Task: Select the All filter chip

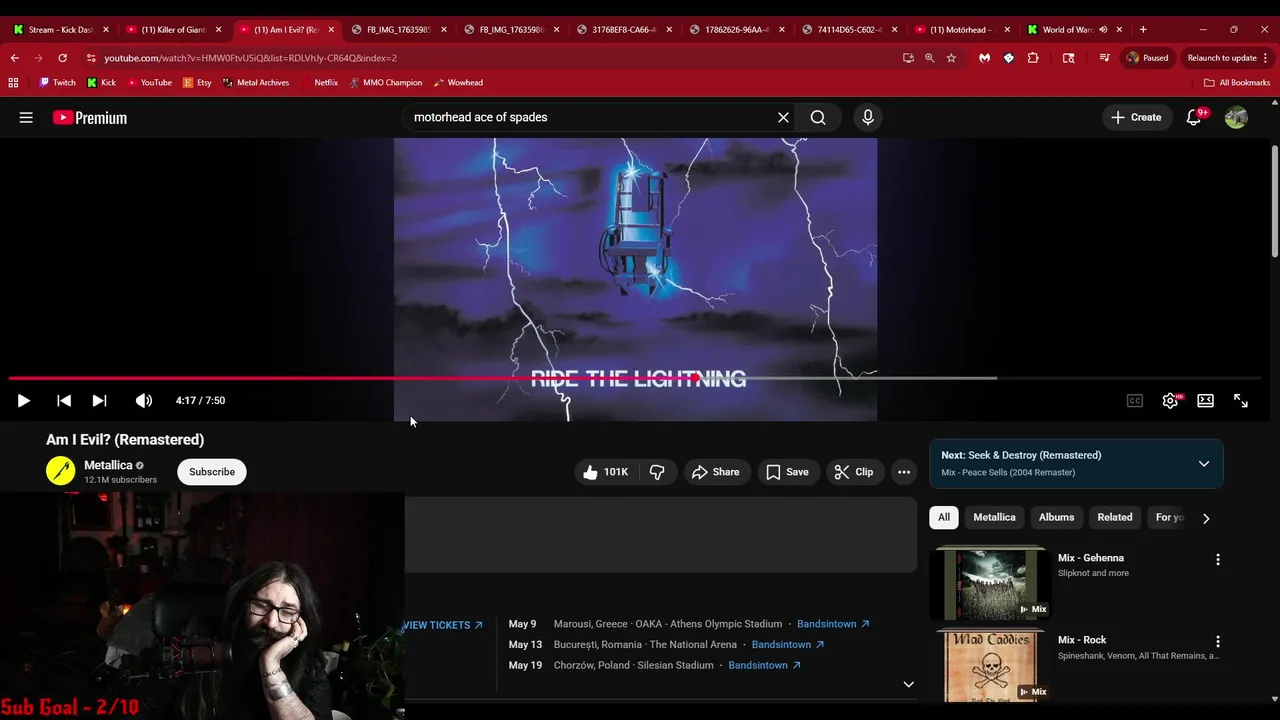Action: coord(943,517)
